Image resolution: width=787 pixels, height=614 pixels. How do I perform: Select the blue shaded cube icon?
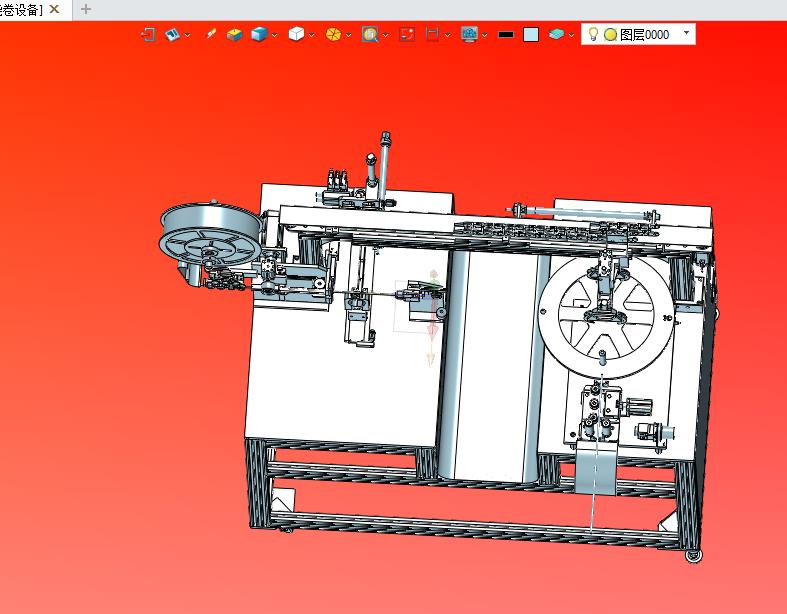(x=259, y=34)
